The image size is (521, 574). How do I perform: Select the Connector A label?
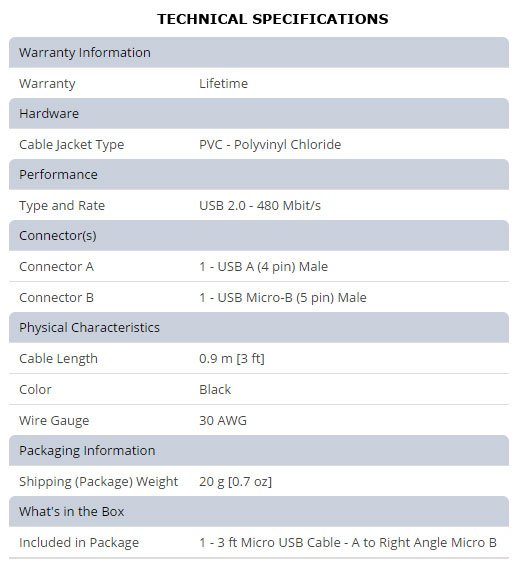point(56,266)
